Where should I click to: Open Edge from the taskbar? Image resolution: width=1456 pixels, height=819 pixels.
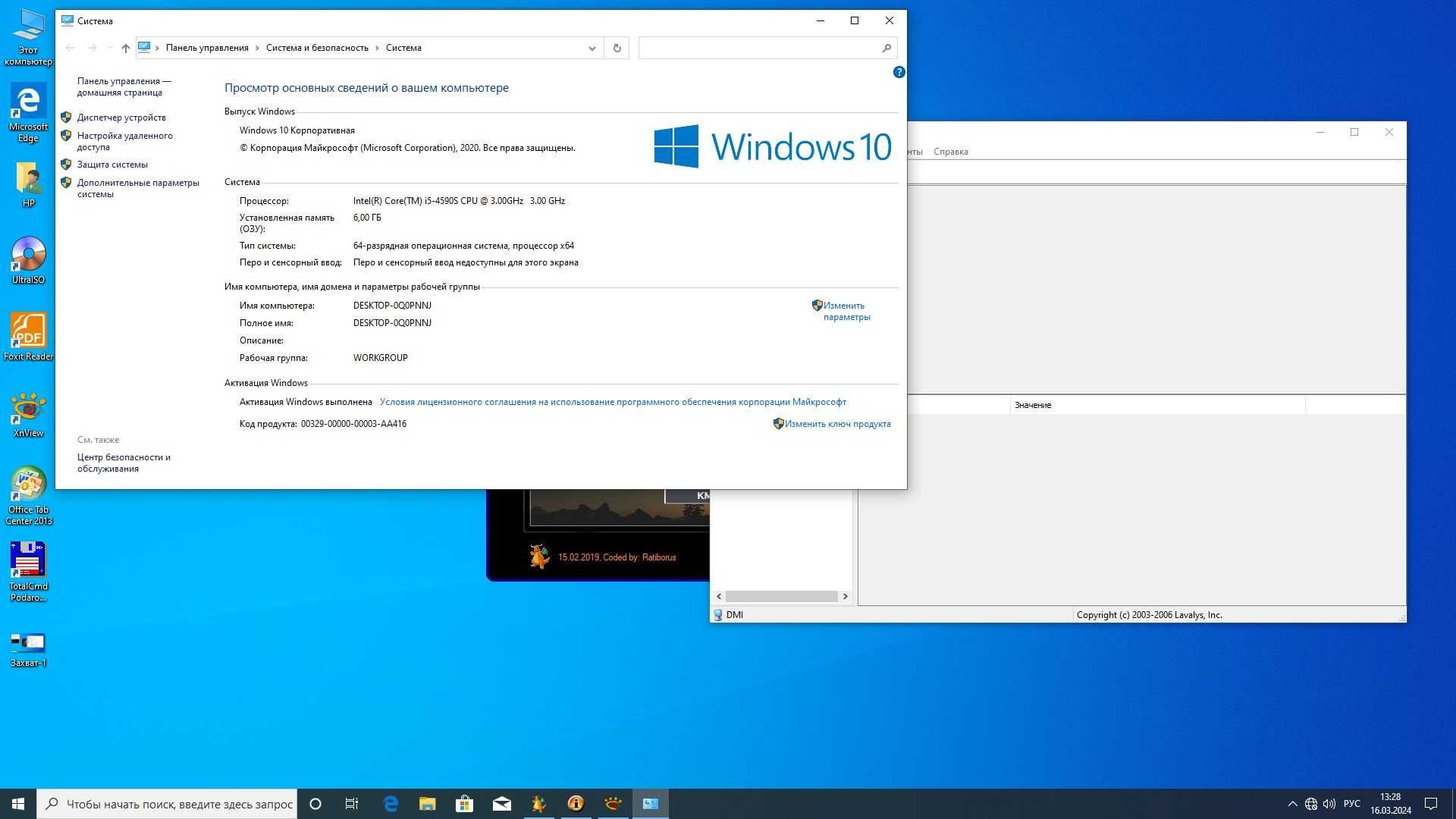(x=391, y=804)
